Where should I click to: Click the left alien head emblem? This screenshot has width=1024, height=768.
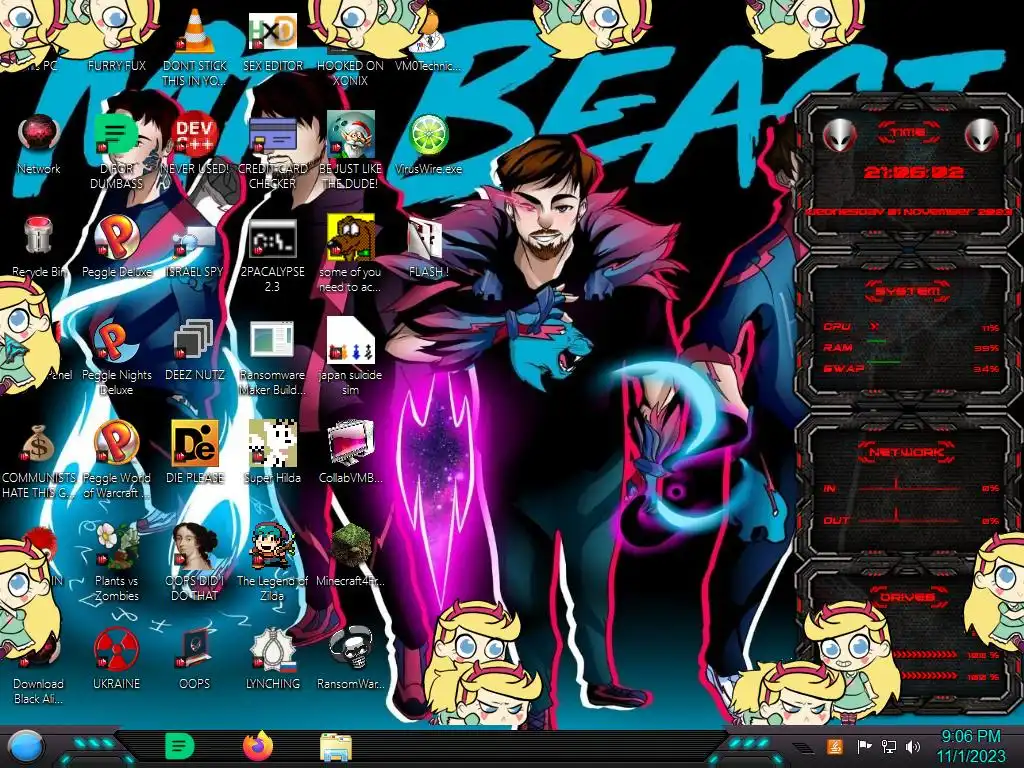(x=839, y=136)
